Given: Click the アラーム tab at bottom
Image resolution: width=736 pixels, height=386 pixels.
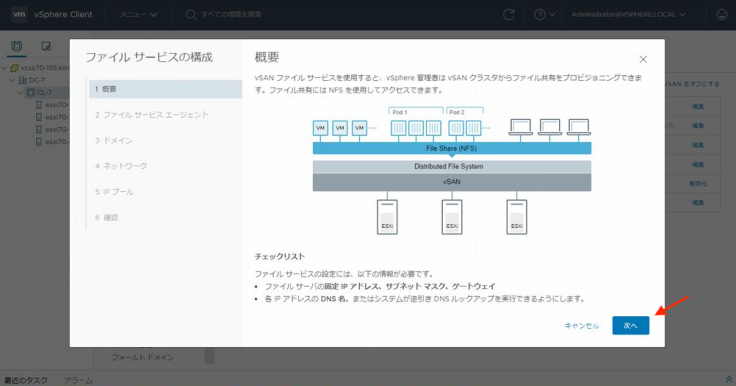Looking at the screenshot, I should [x=78, y=380].
